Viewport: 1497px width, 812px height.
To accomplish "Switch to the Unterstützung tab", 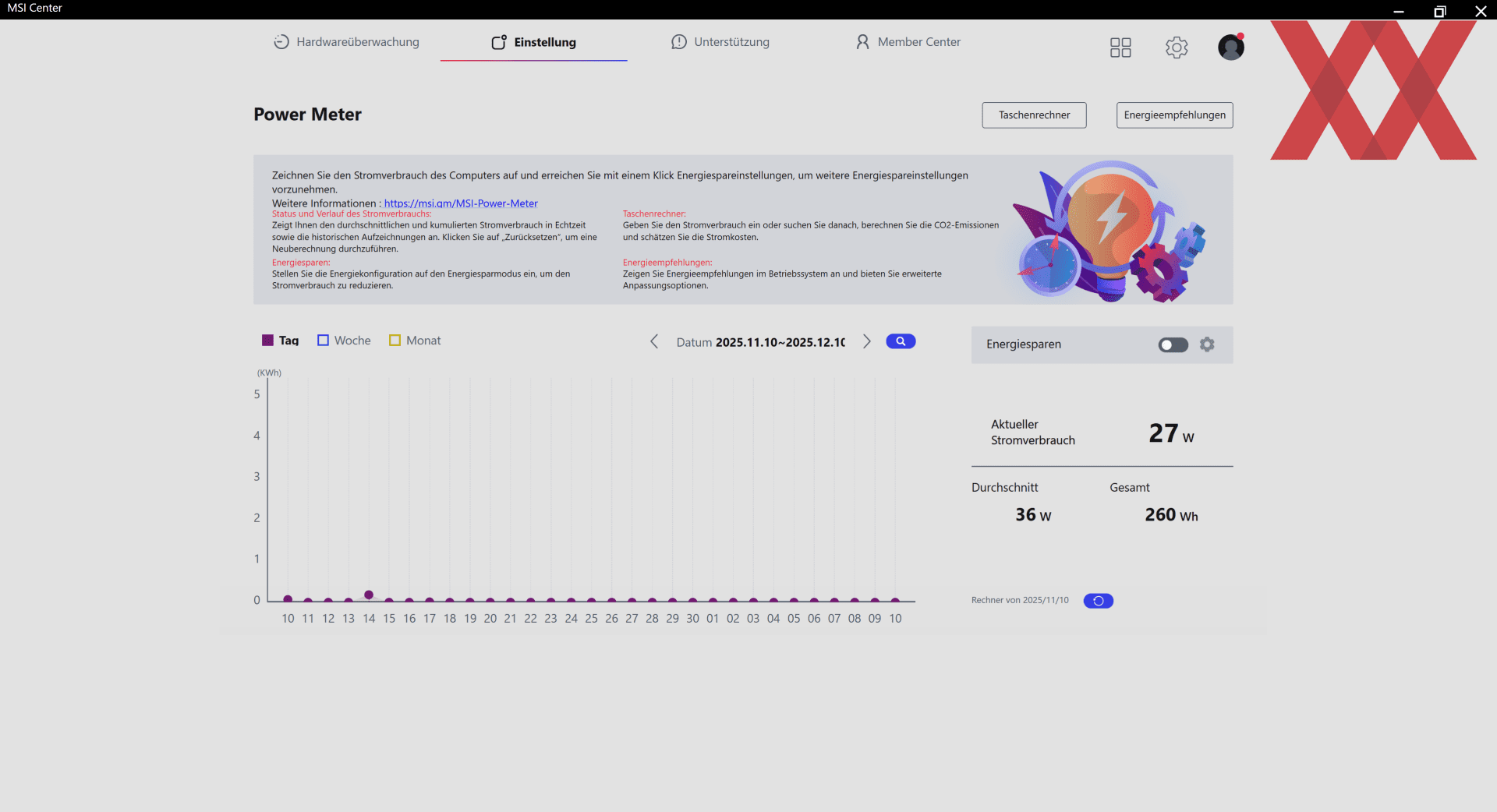I will point(720,42).
